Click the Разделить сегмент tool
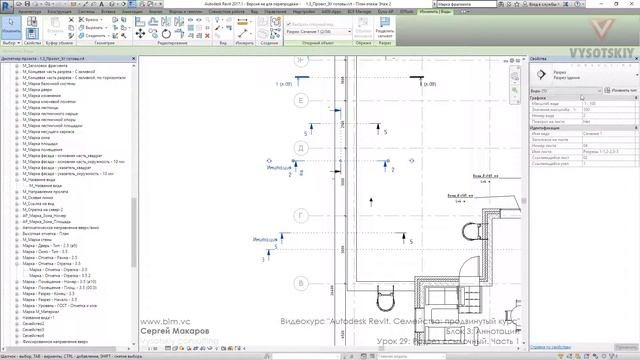This screenshot has height=360, width=640. click(x=384, y=26)
